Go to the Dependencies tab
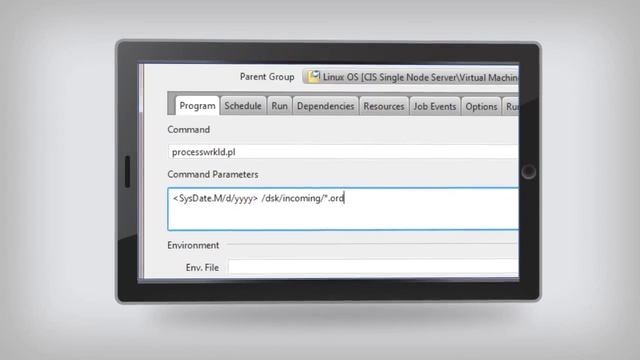Screen dimensions: 640x360 (x=325, y=106)
